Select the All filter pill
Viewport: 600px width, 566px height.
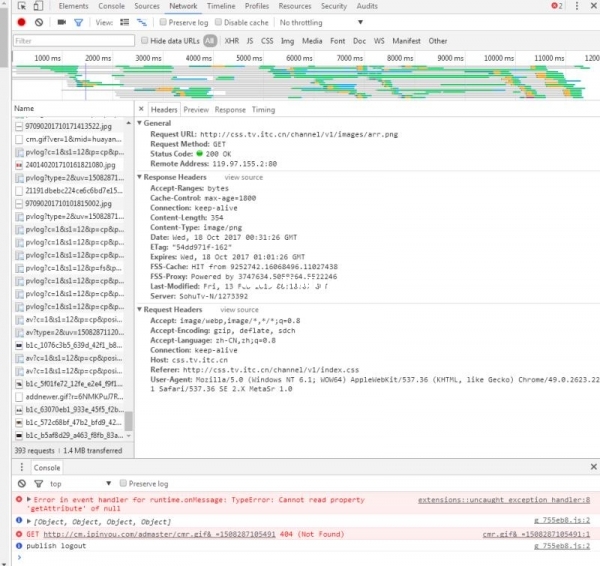[210, 41]
